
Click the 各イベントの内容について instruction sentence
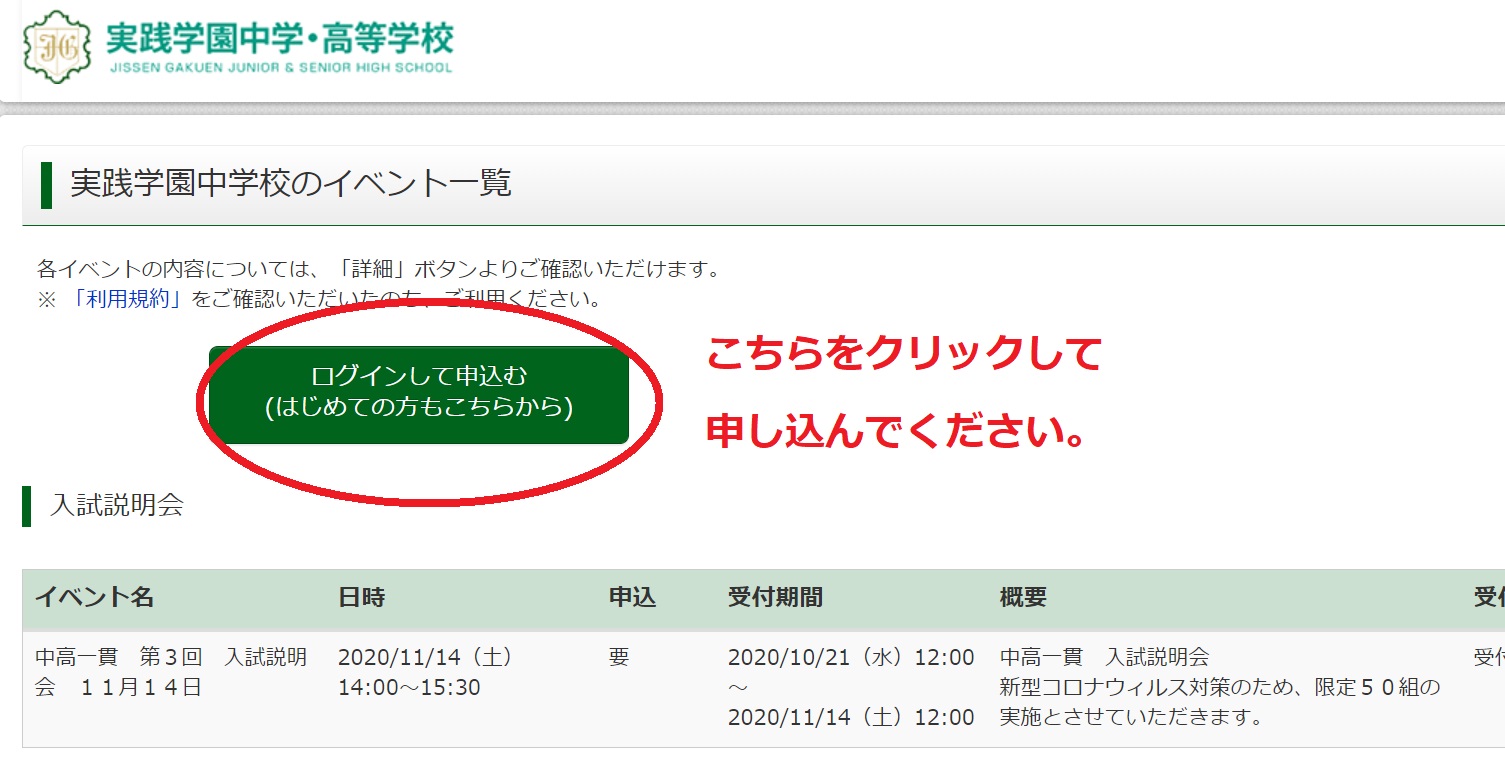point(378,269)
